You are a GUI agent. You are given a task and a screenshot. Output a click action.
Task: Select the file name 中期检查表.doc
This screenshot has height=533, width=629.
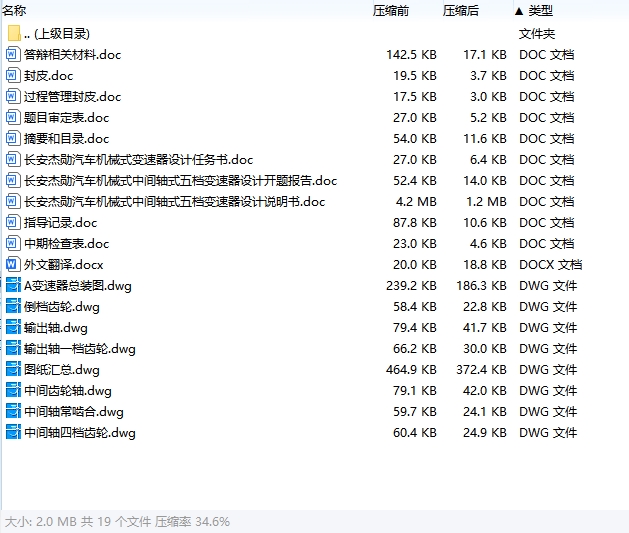pyautogui.click(x=66, y=243)
